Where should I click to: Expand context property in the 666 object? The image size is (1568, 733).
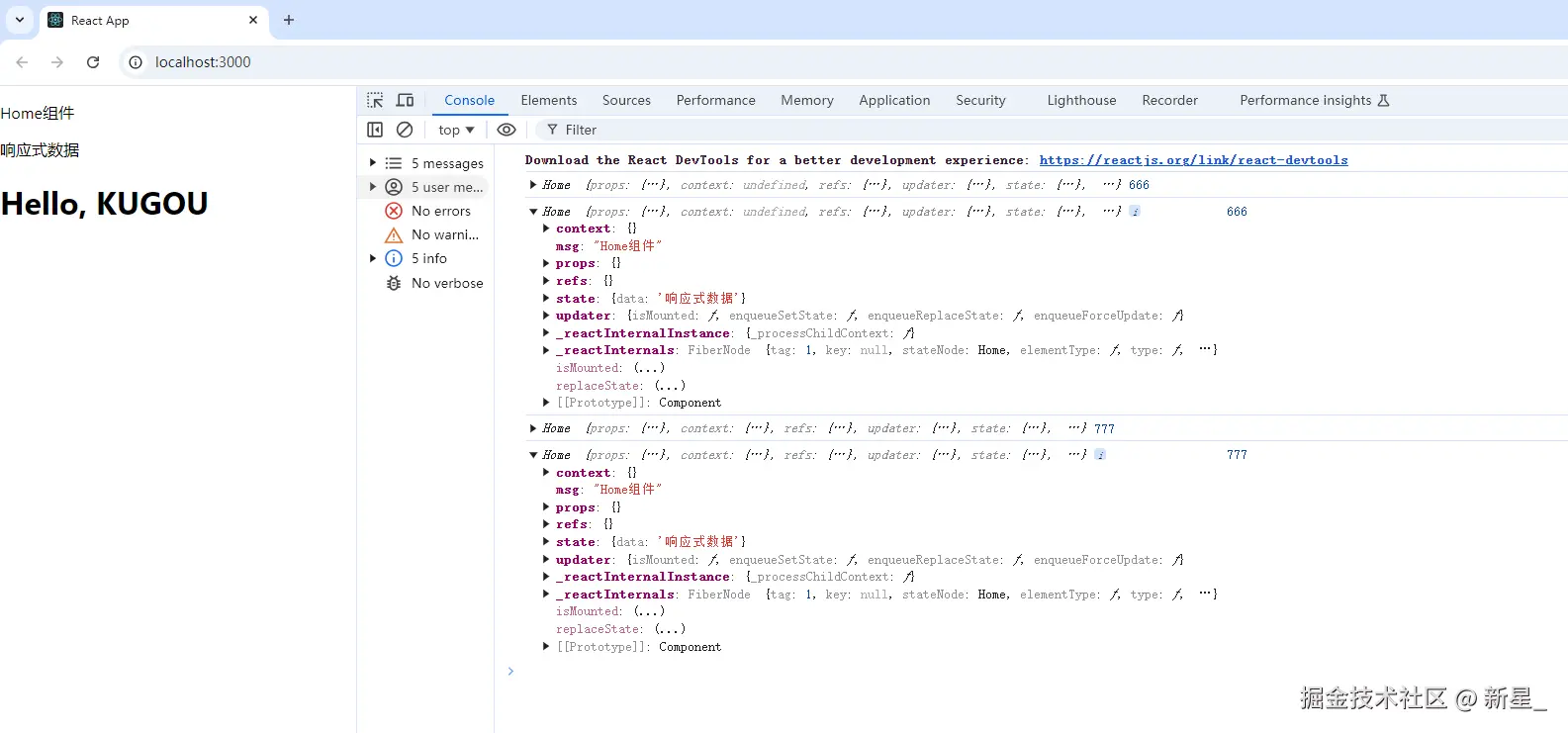(546, 229)
